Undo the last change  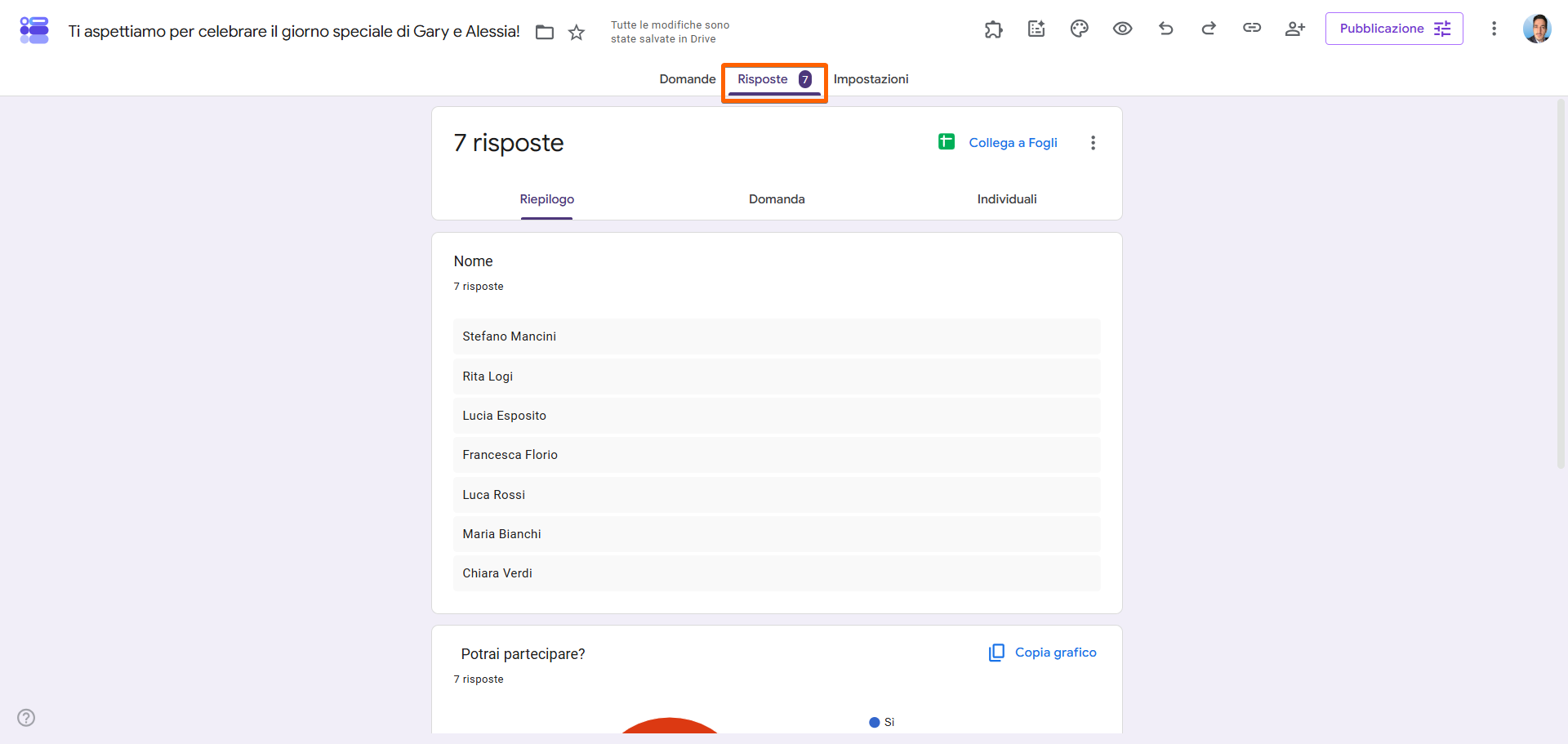(1166, 29)
